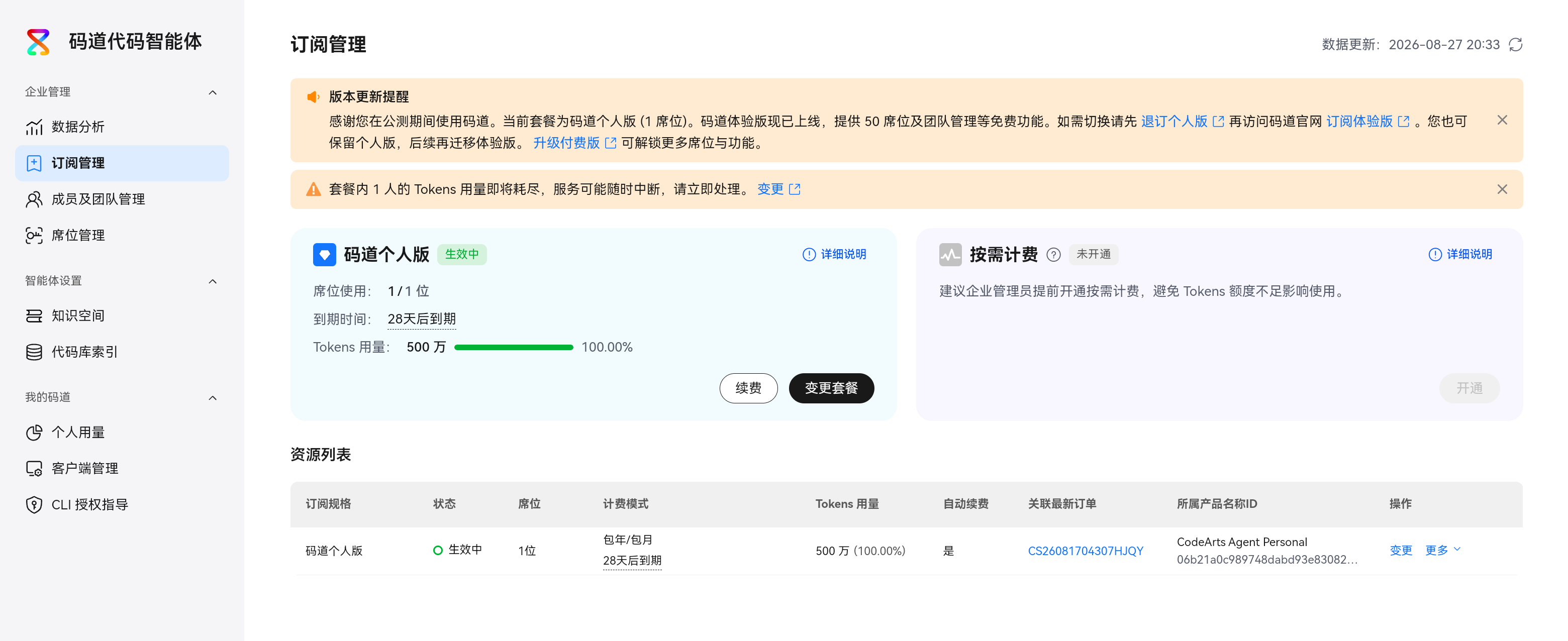Select 订阅管理 in the sidebar
The image size is (1568, 641).
(122, 163)
